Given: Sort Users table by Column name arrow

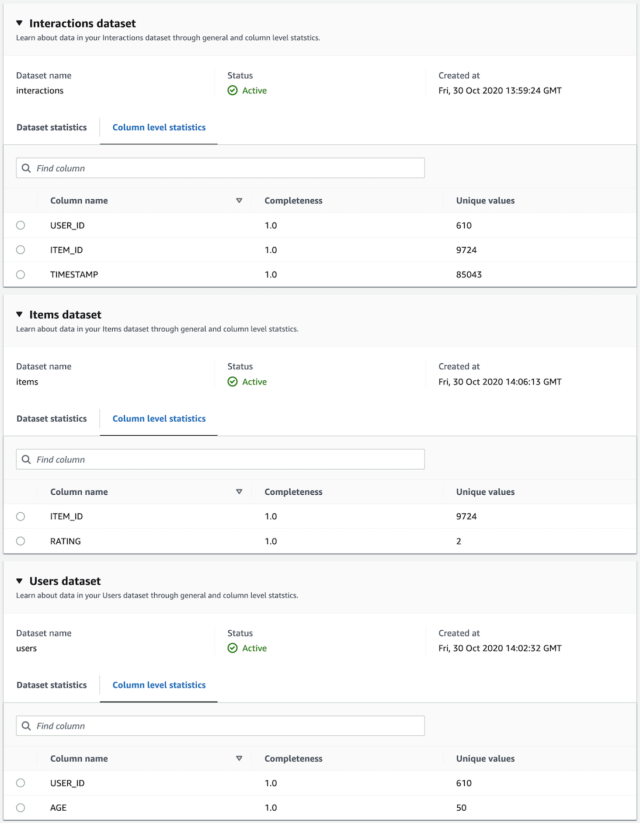Looking at the screenshot, I should click(239, 758).
